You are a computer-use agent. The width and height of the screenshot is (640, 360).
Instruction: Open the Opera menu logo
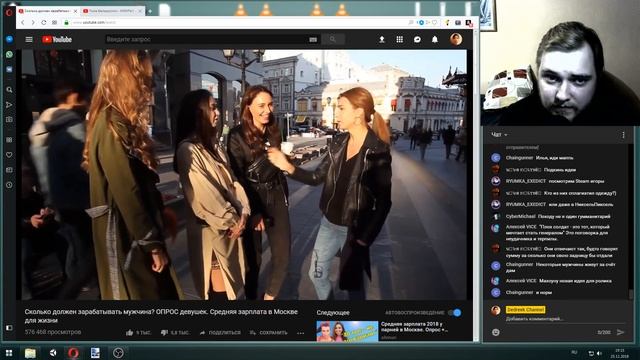point(9,12)
